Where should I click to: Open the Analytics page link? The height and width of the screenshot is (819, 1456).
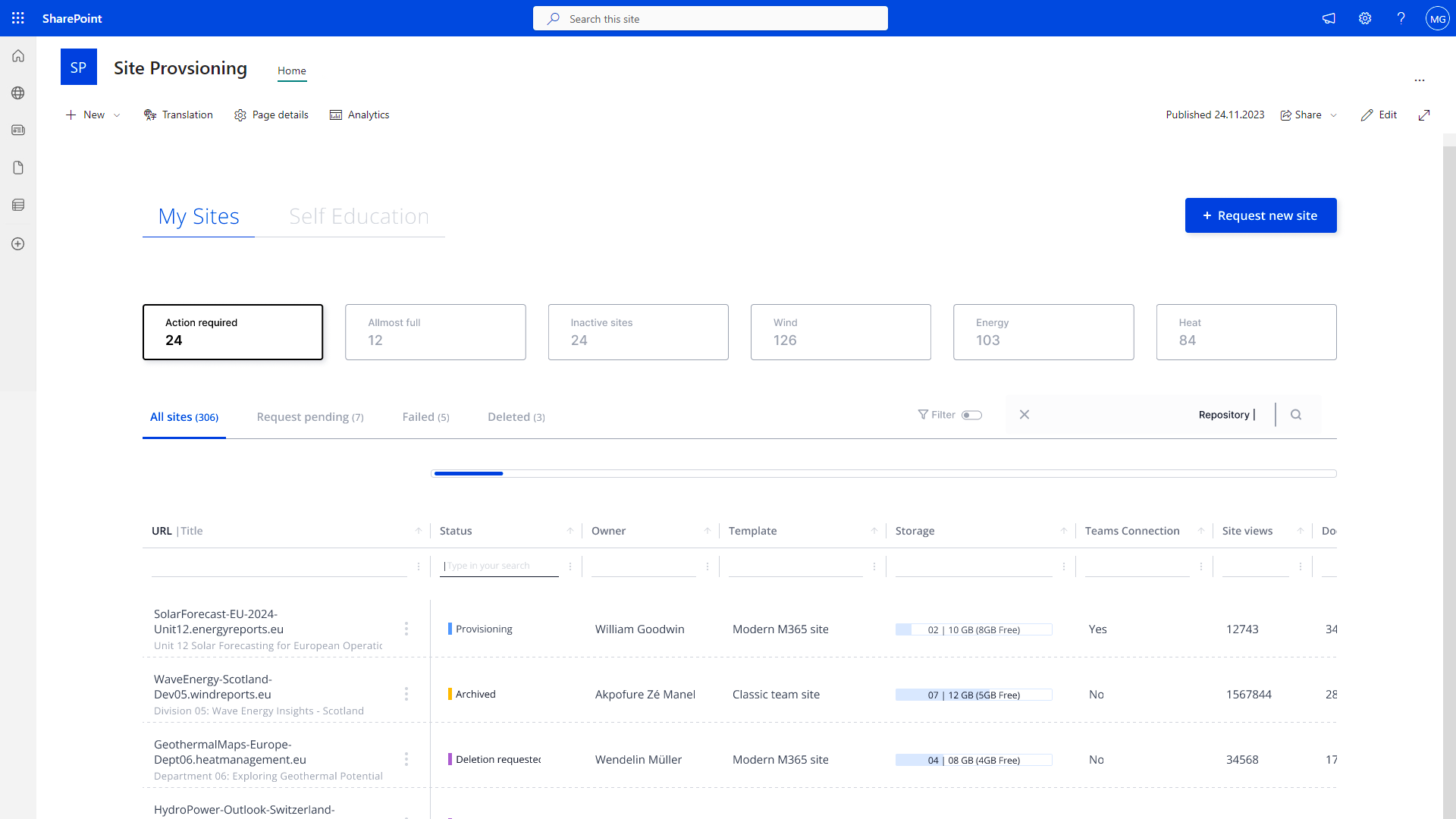pyautogui.click(x=359, y=115)
